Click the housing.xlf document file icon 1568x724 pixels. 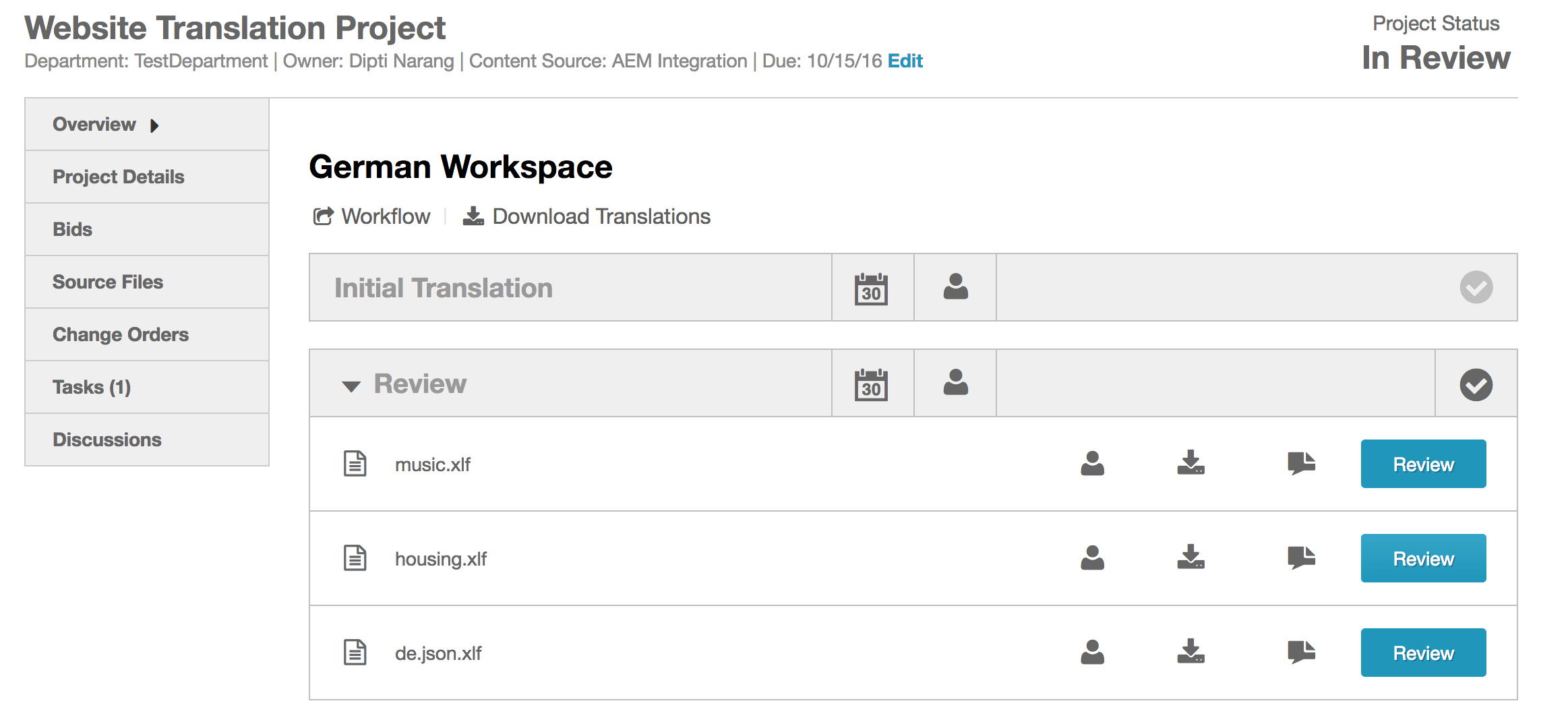pos(355,558)
